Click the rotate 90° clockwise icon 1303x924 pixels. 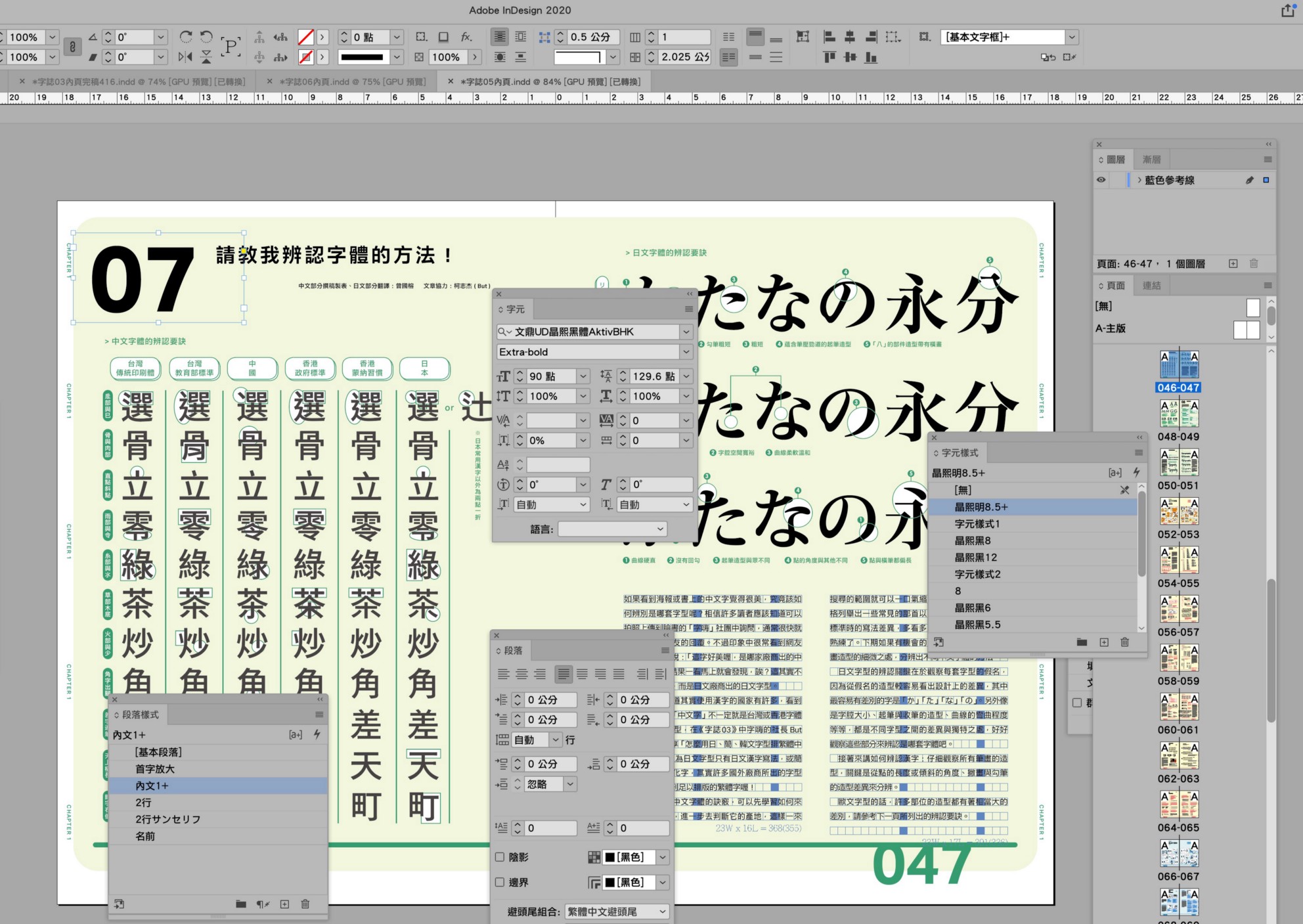pos(186,37)
